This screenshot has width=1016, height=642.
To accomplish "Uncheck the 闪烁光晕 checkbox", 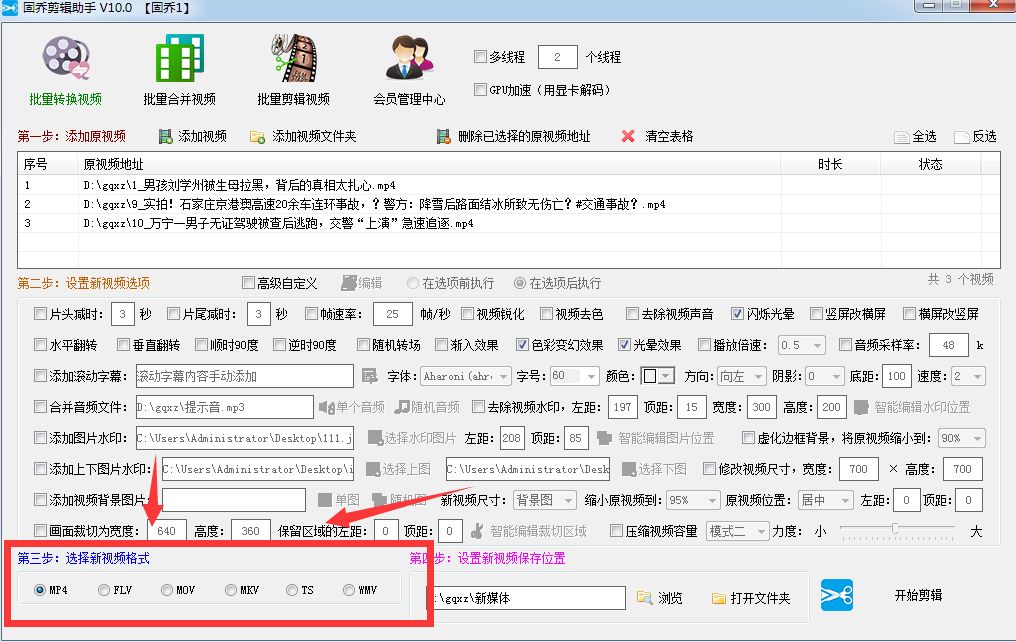I will (x=737, y=314).
